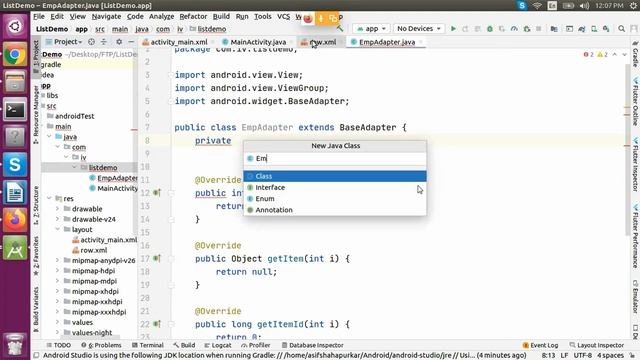Open the Build Variants side panel
The height and width of the screenshot is (360, 640).
click(36, 309)
